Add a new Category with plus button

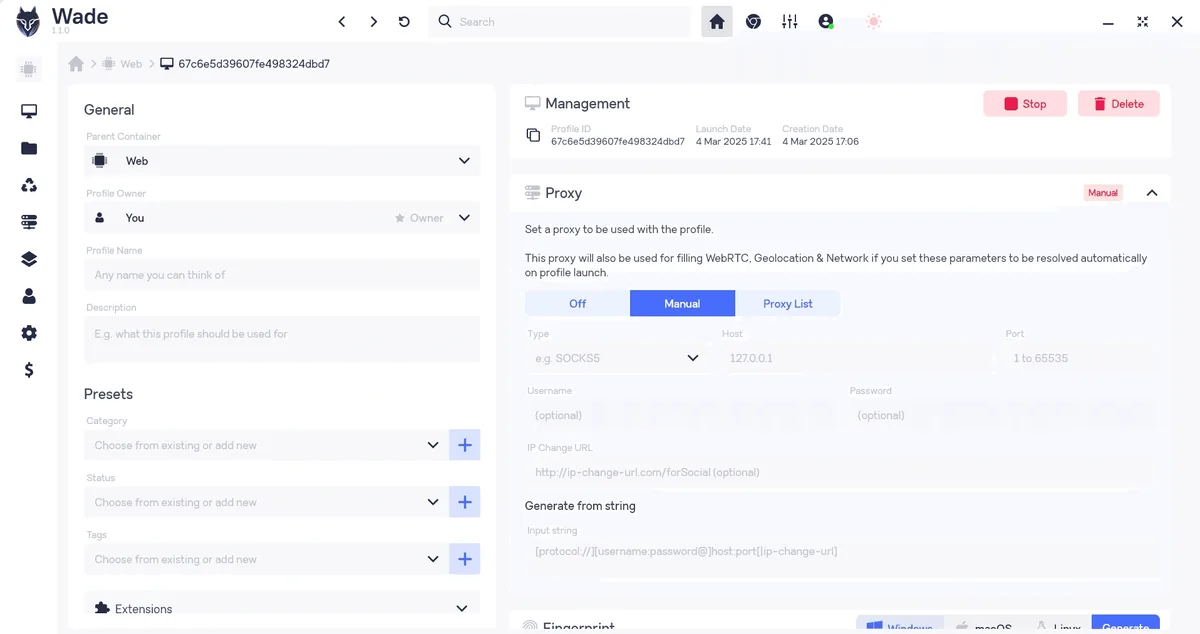[464, 445]
